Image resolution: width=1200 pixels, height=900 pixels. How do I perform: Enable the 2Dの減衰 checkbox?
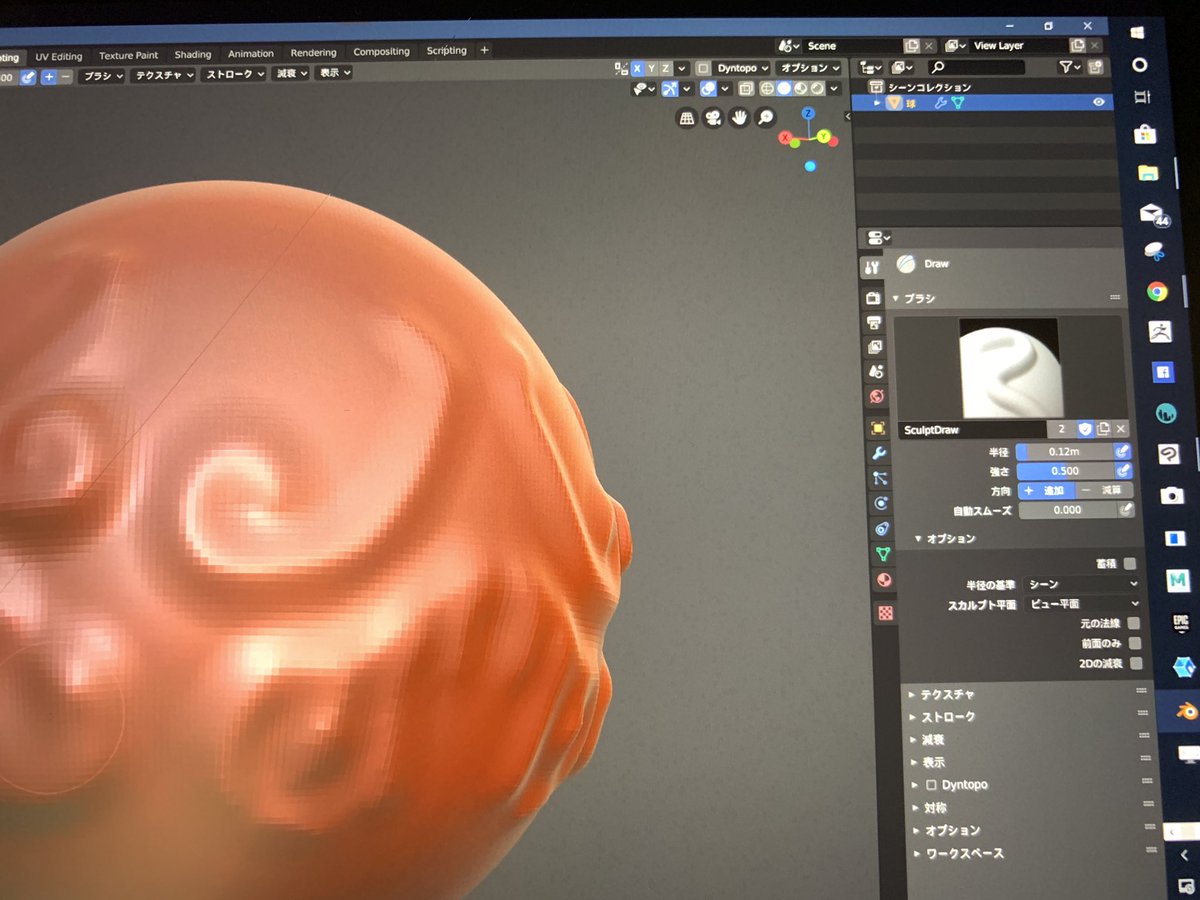pyautogui.click(x=1136, y=663)
